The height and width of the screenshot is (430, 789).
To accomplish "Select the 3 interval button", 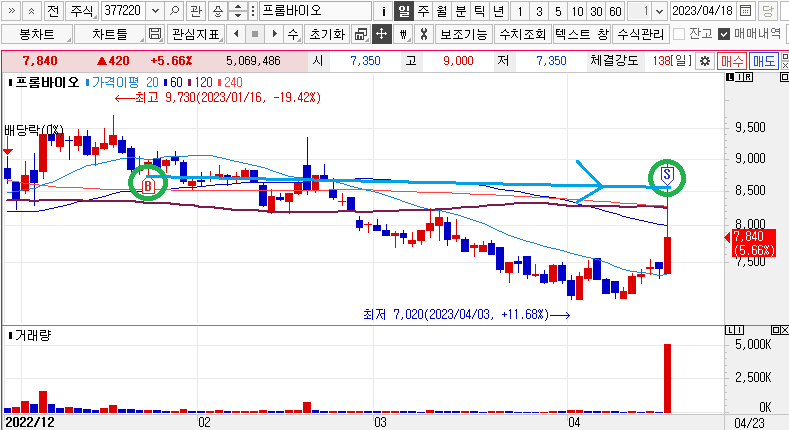I will (x=539, y=11).
